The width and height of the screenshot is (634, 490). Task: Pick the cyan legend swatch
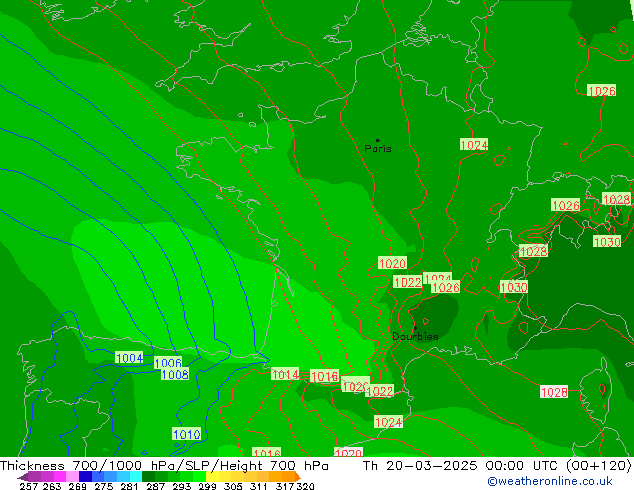click(x=135, y=476)
